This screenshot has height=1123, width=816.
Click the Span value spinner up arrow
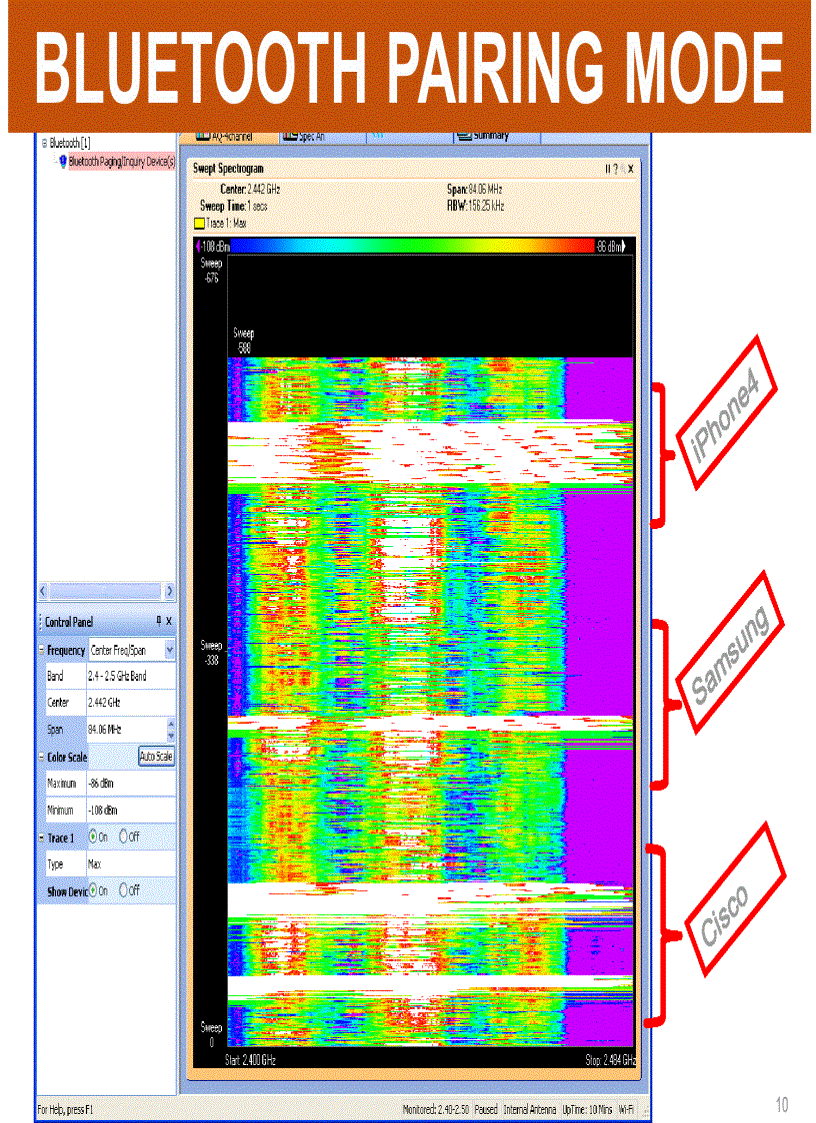tap(169, 722)
